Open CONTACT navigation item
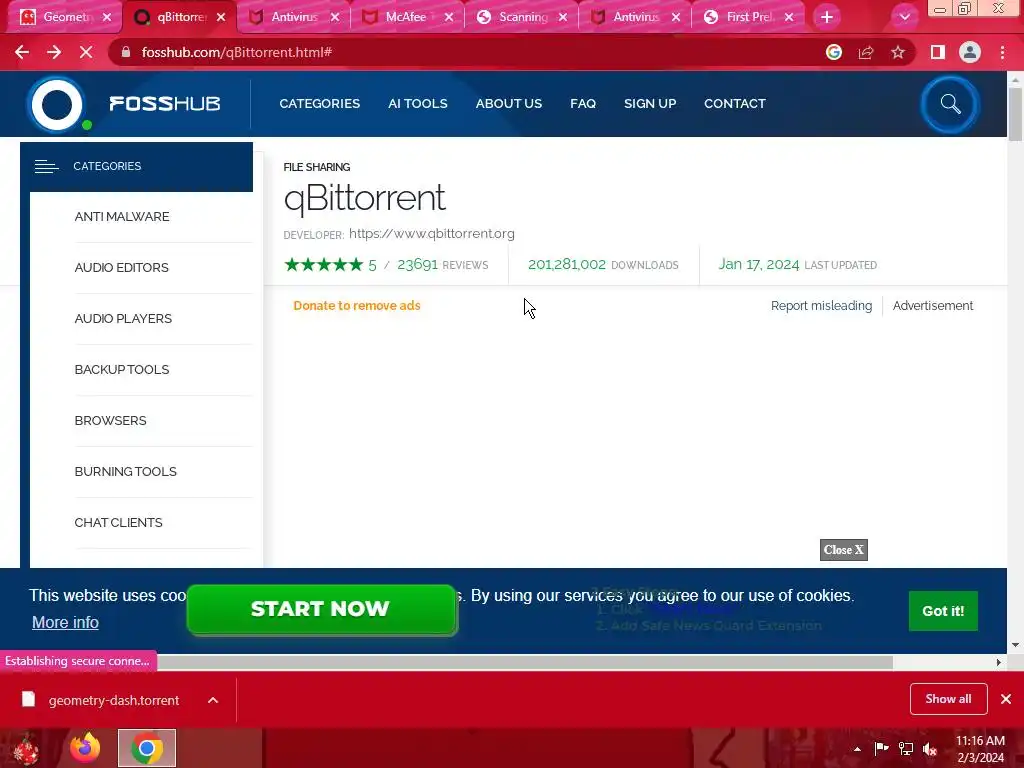Viewport: 1024px width, 768px height. 735,104
